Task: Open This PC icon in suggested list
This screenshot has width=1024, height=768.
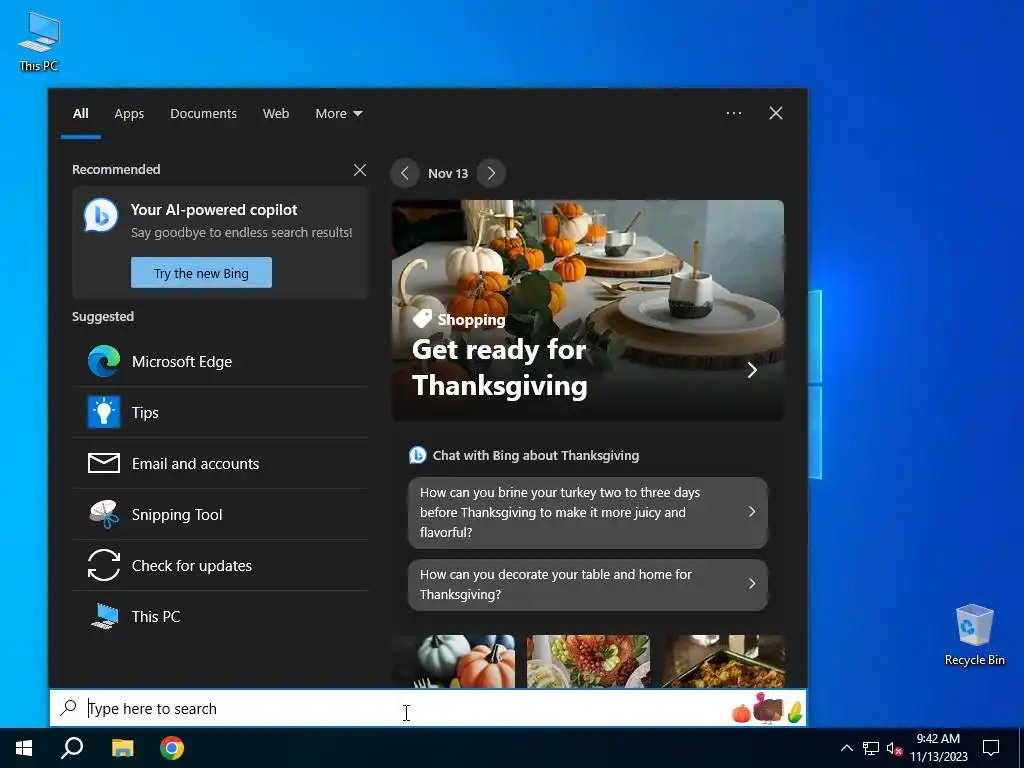Action: click(104, 616)
